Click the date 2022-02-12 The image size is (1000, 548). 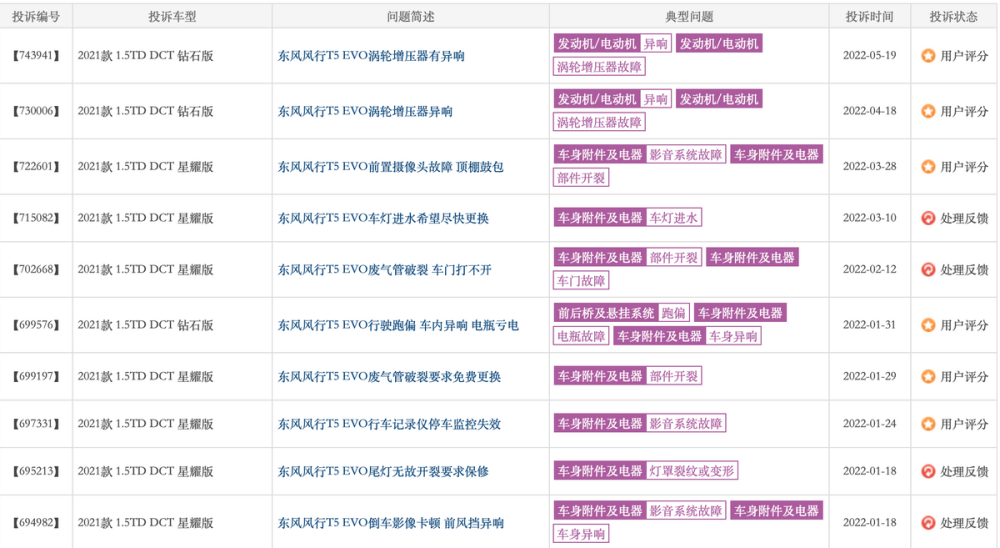[869, 269]
